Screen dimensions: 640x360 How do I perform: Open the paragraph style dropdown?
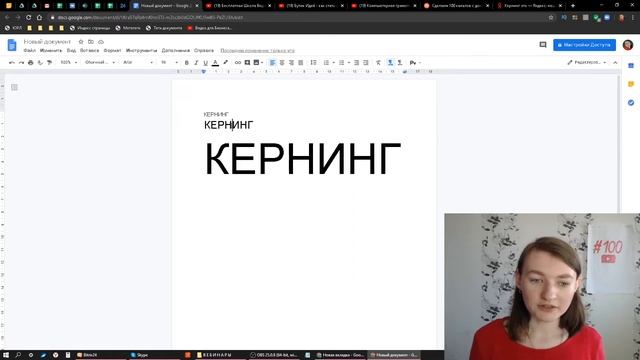tap(100, 62)
